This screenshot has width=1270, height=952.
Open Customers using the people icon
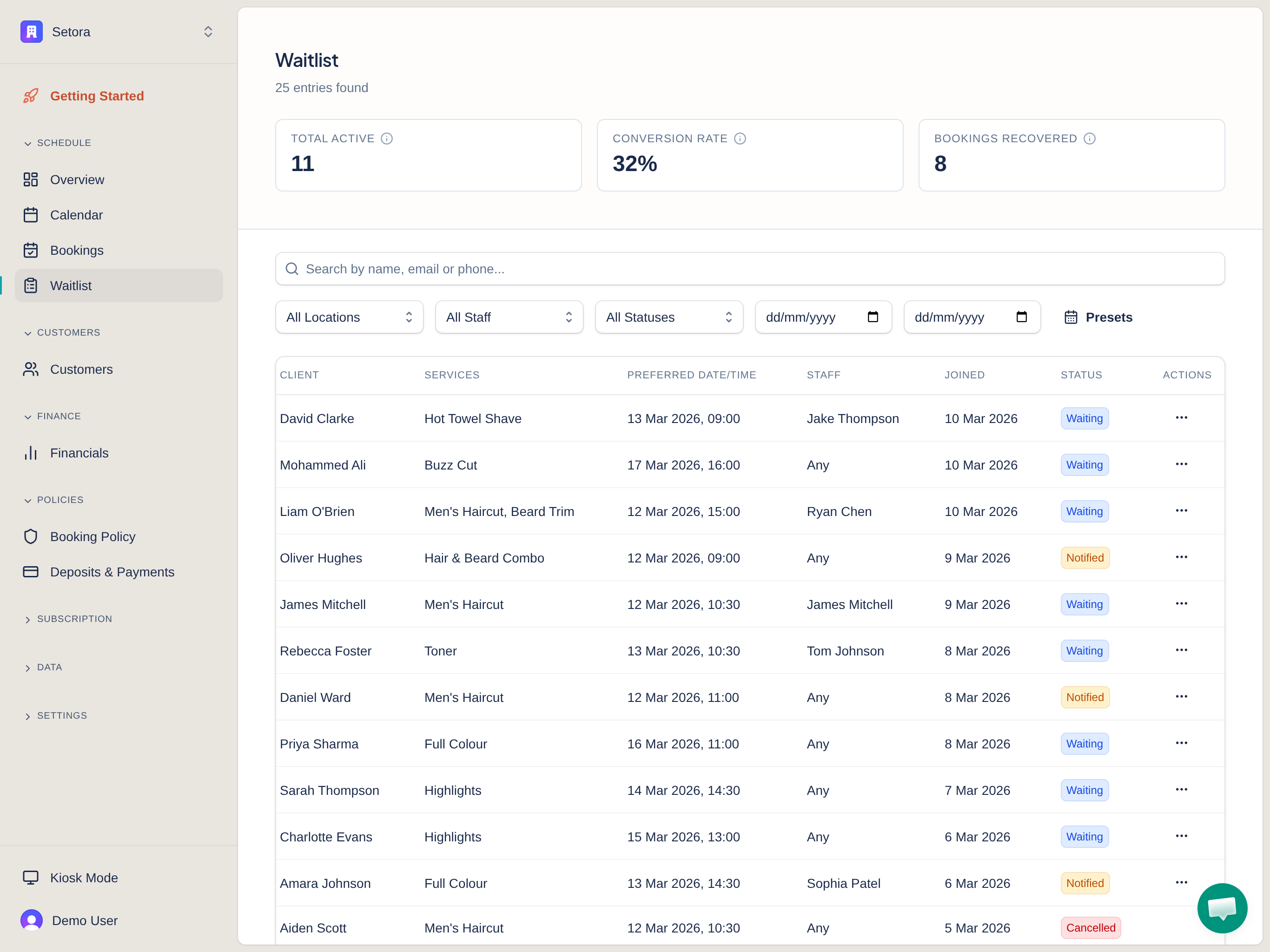[x=31, y=369]
